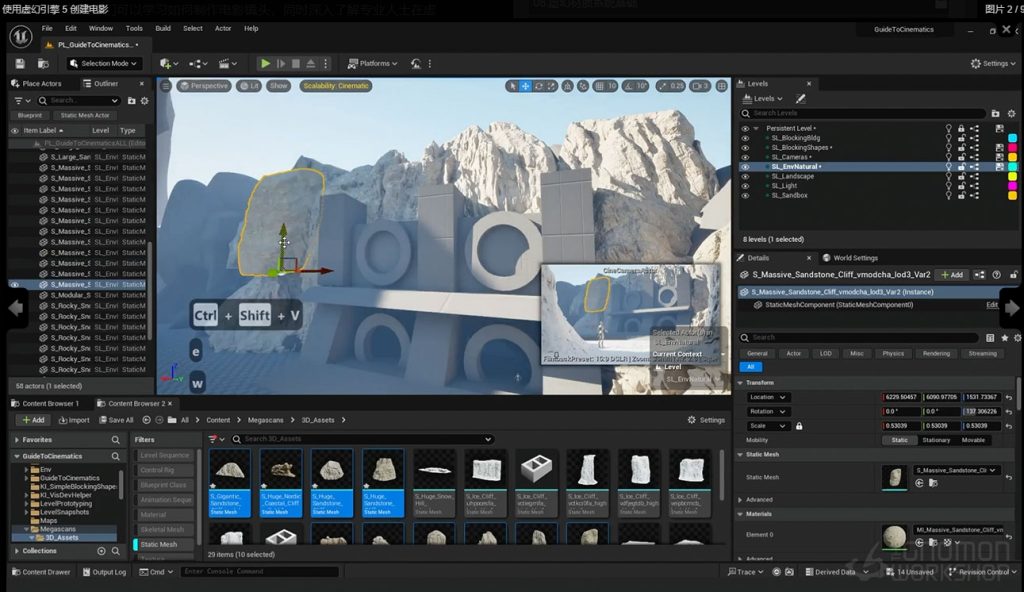This screenshot has width=1024, height=592.
Task: Click the Search Levels input field
Action: [862, 114]
